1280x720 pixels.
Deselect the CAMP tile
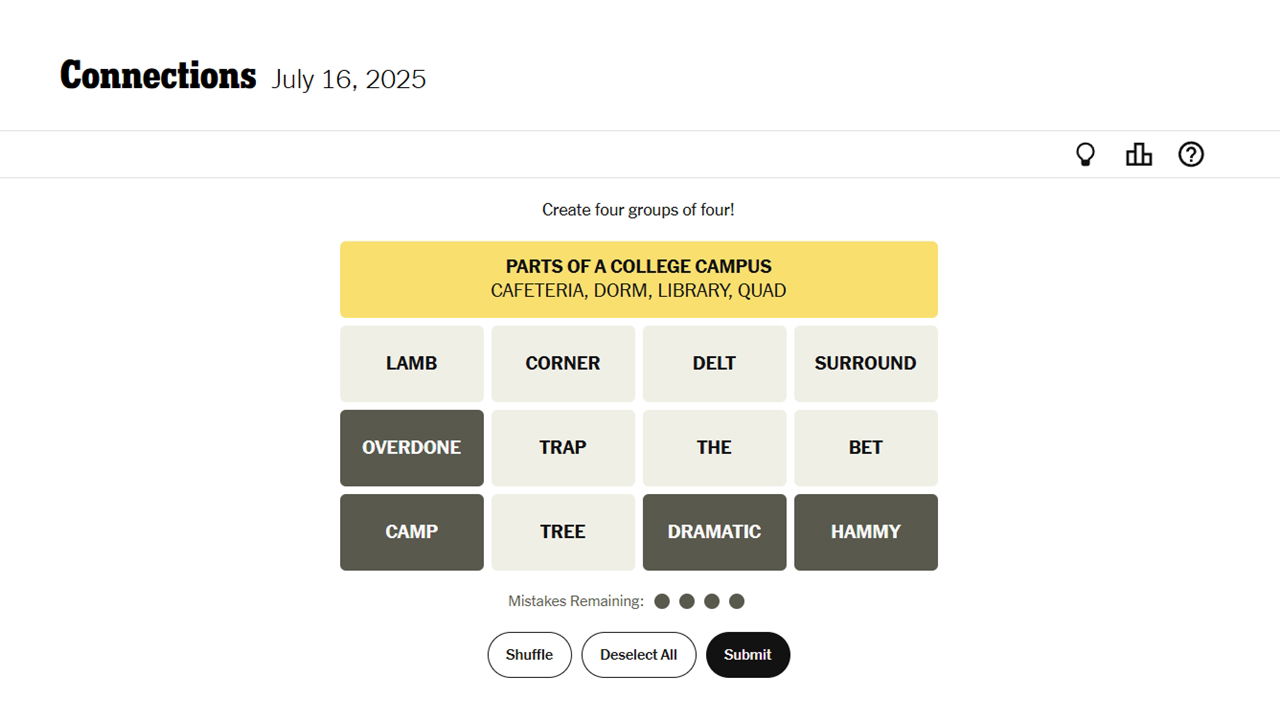[x=412, y=532]
